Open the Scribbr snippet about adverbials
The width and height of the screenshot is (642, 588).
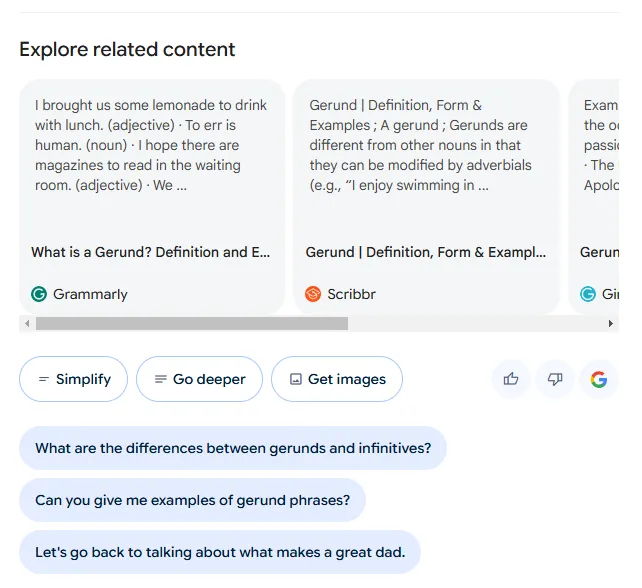click(421, 145)
